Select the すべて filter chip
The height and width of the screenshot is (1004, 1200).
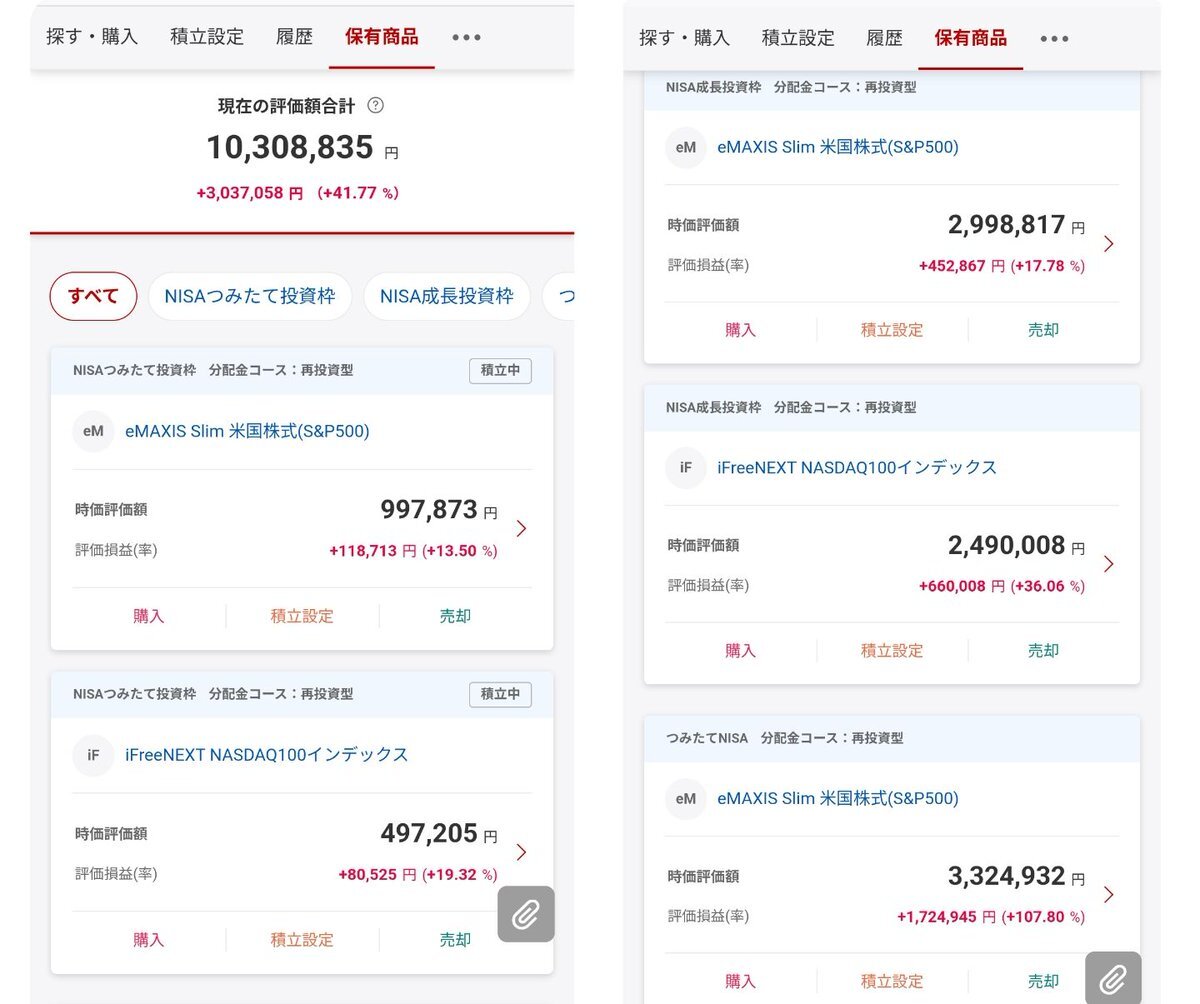point(93,296)
